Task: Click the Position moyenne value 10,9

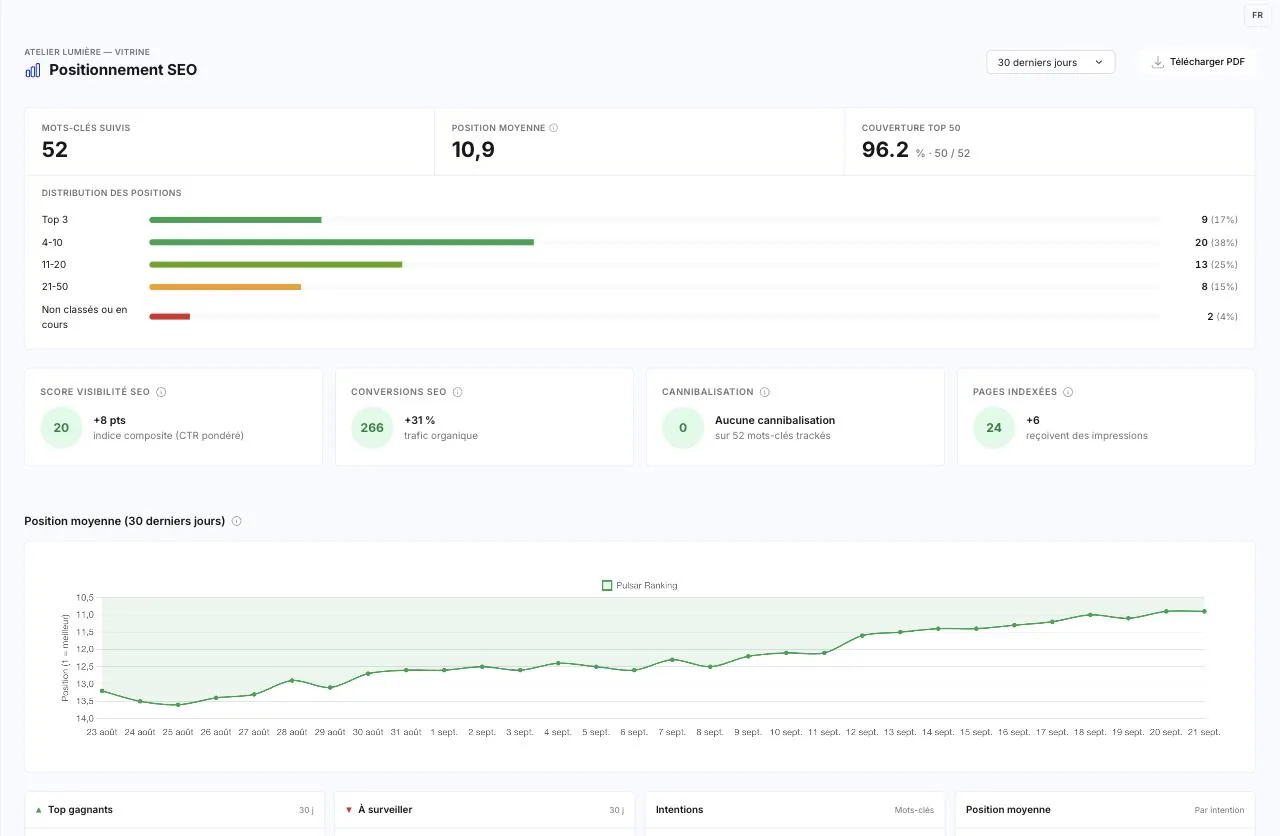Action: [x=473, y=150]
